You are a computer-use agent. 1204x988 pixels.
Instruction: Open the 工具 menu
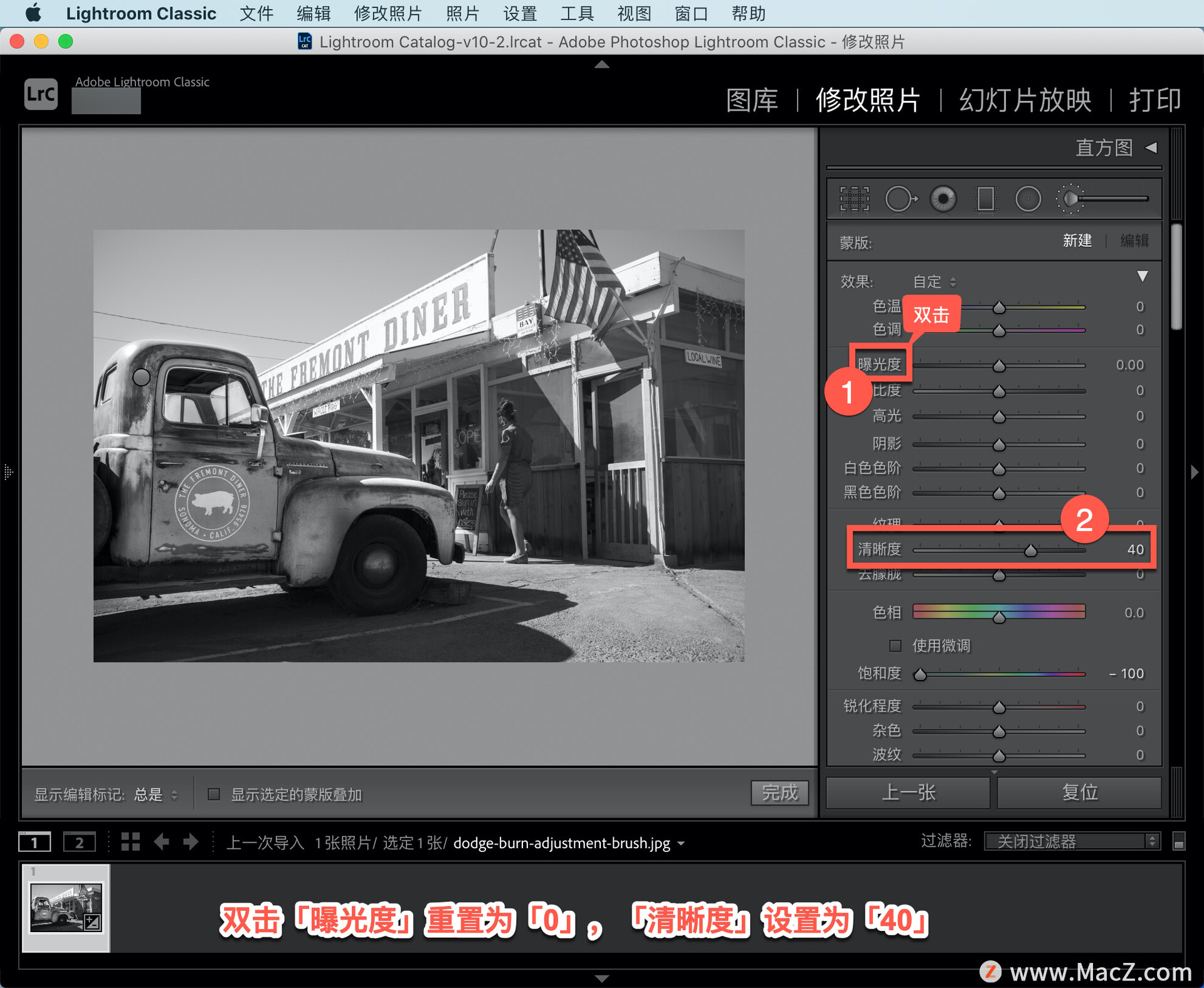coord(577,13)
